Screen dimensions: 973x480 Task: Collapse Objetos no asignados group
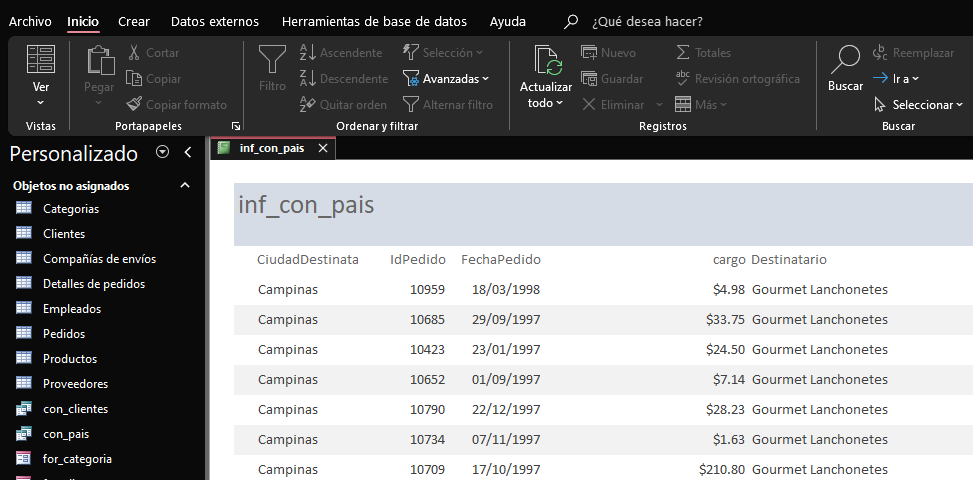(185, 185)
